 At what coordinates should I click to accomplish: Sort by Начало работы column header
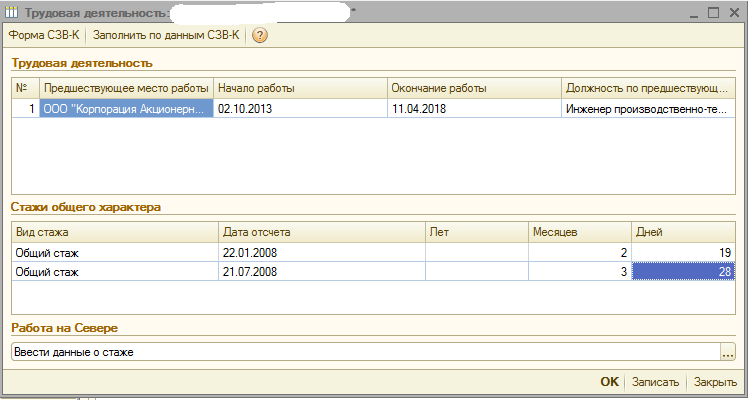(300, 88)
